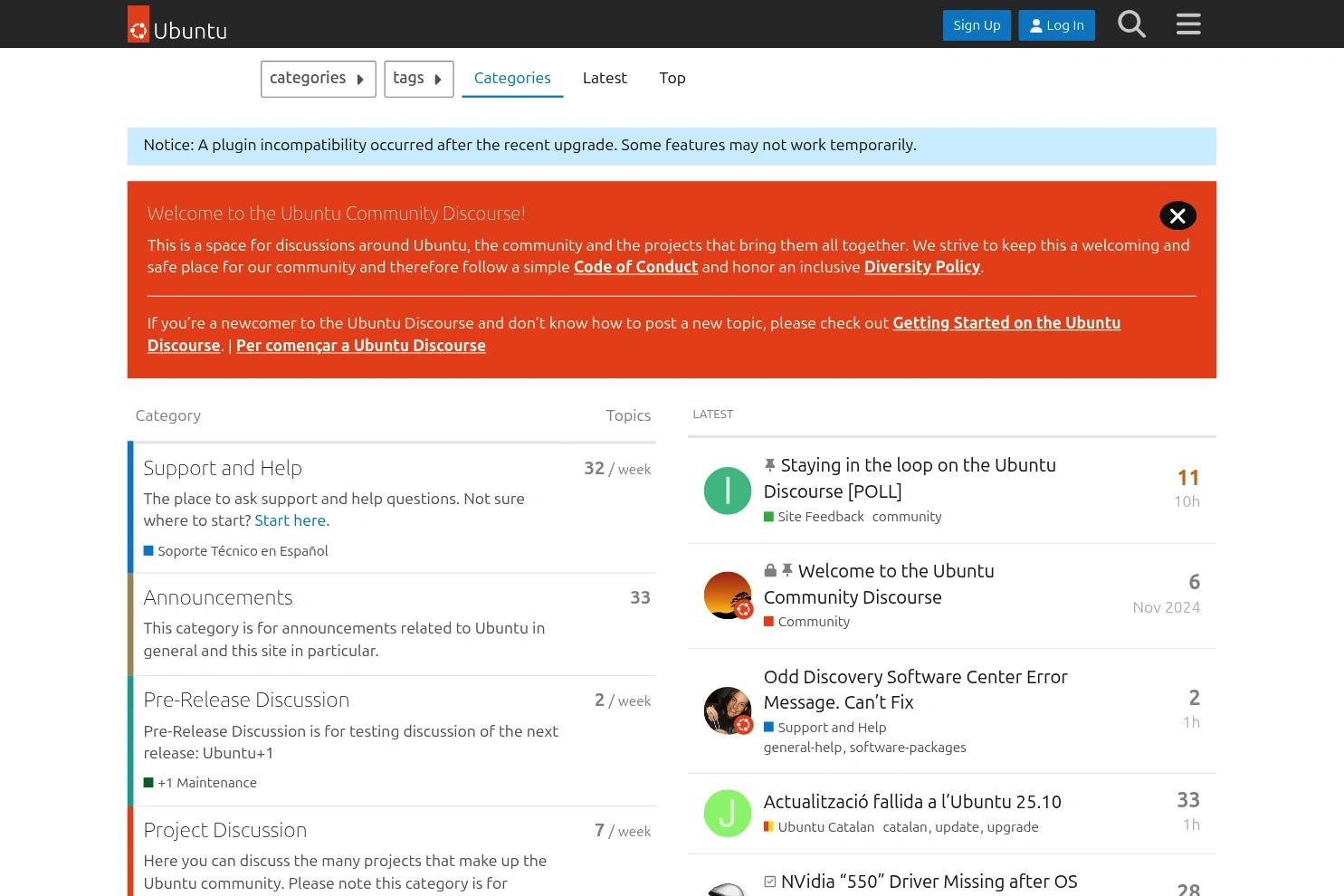Click the pin icon on the POLL topic
The image size is (1344, 896).
[x=769, y=464]
